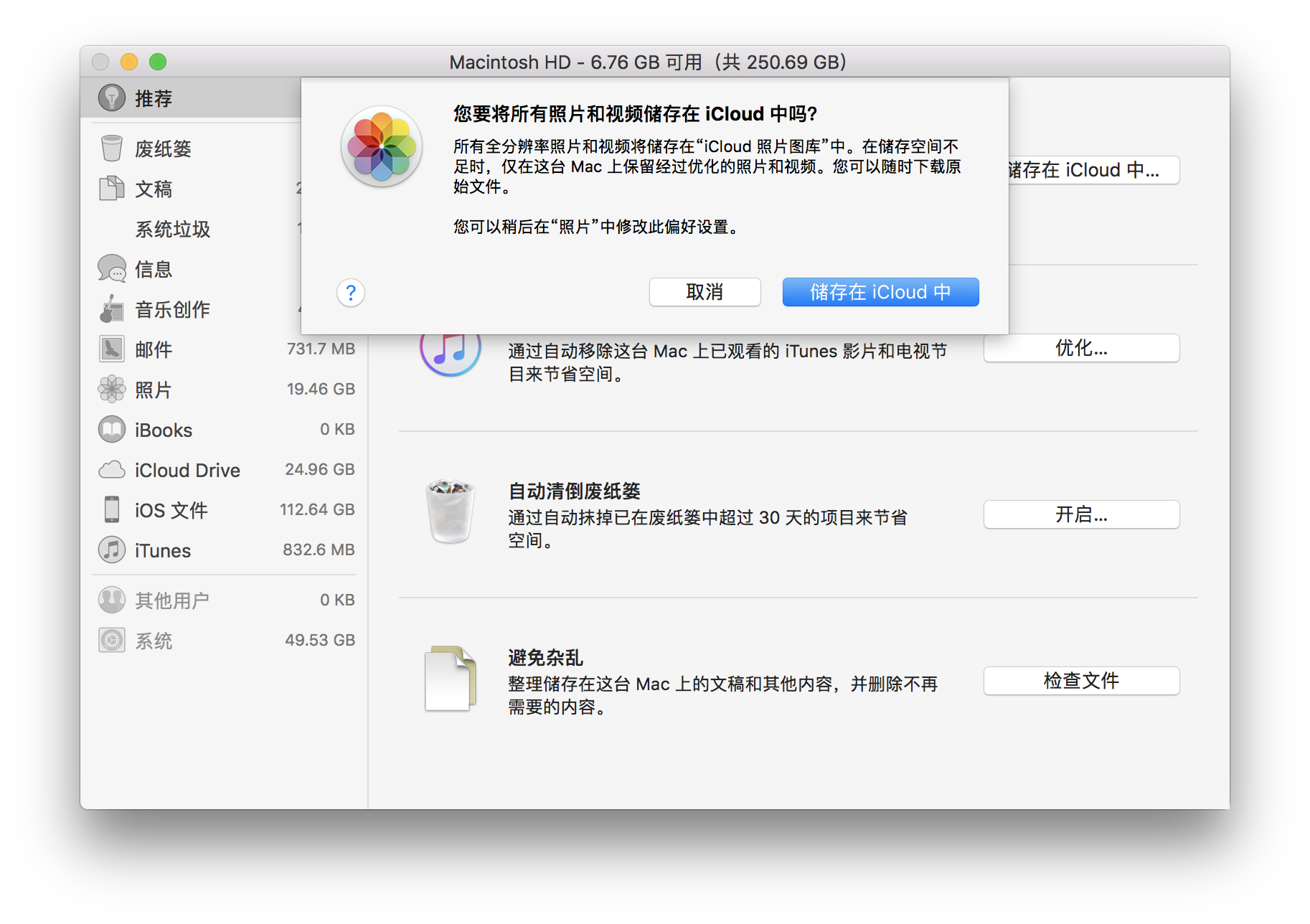The image size is (1310, 924).
Task: Click the flower icon for 照片 in sidebar
Action: (x=111, y=389)
